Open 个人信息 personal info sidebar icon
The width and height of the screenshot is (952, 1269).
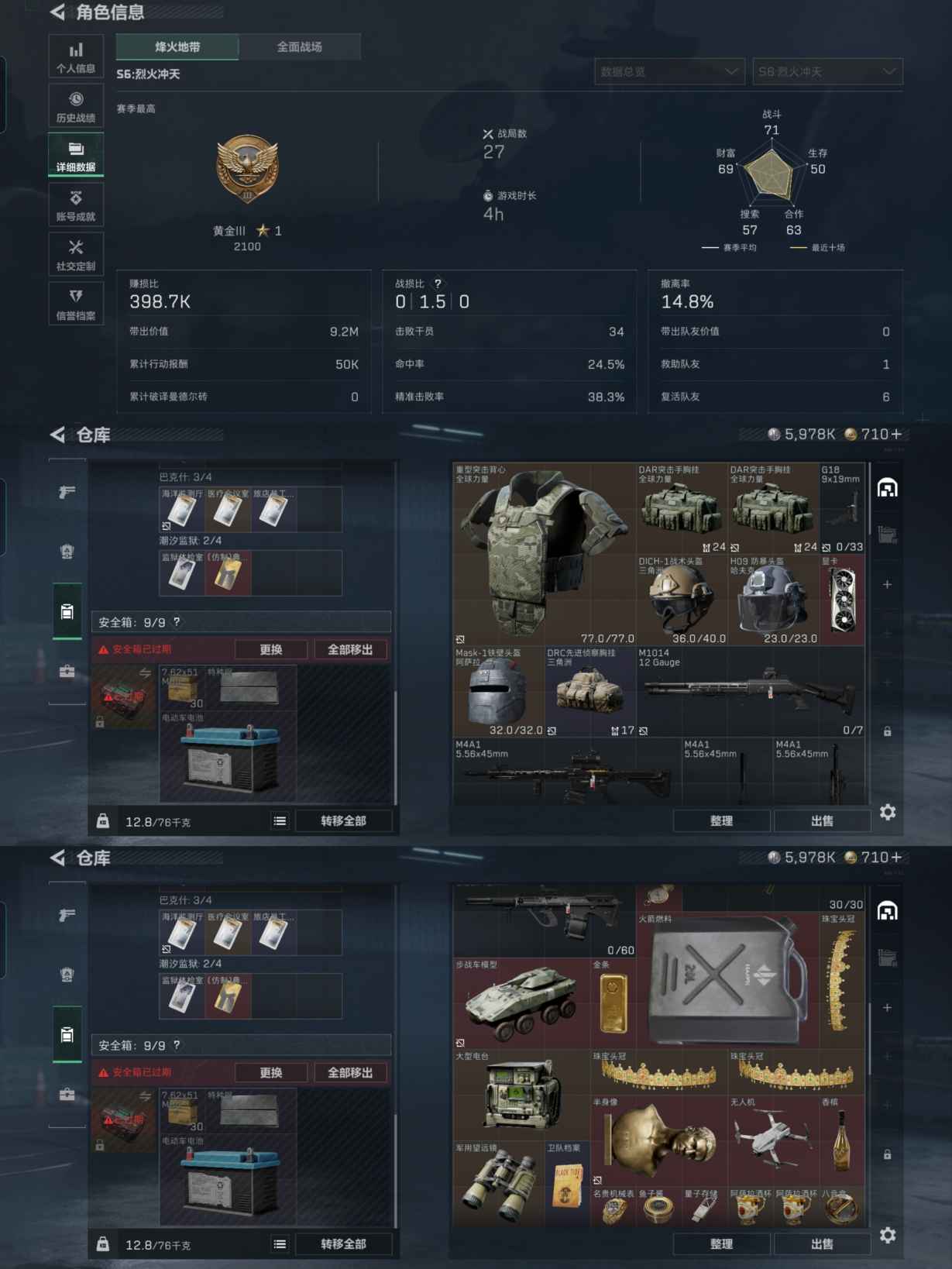76,57
